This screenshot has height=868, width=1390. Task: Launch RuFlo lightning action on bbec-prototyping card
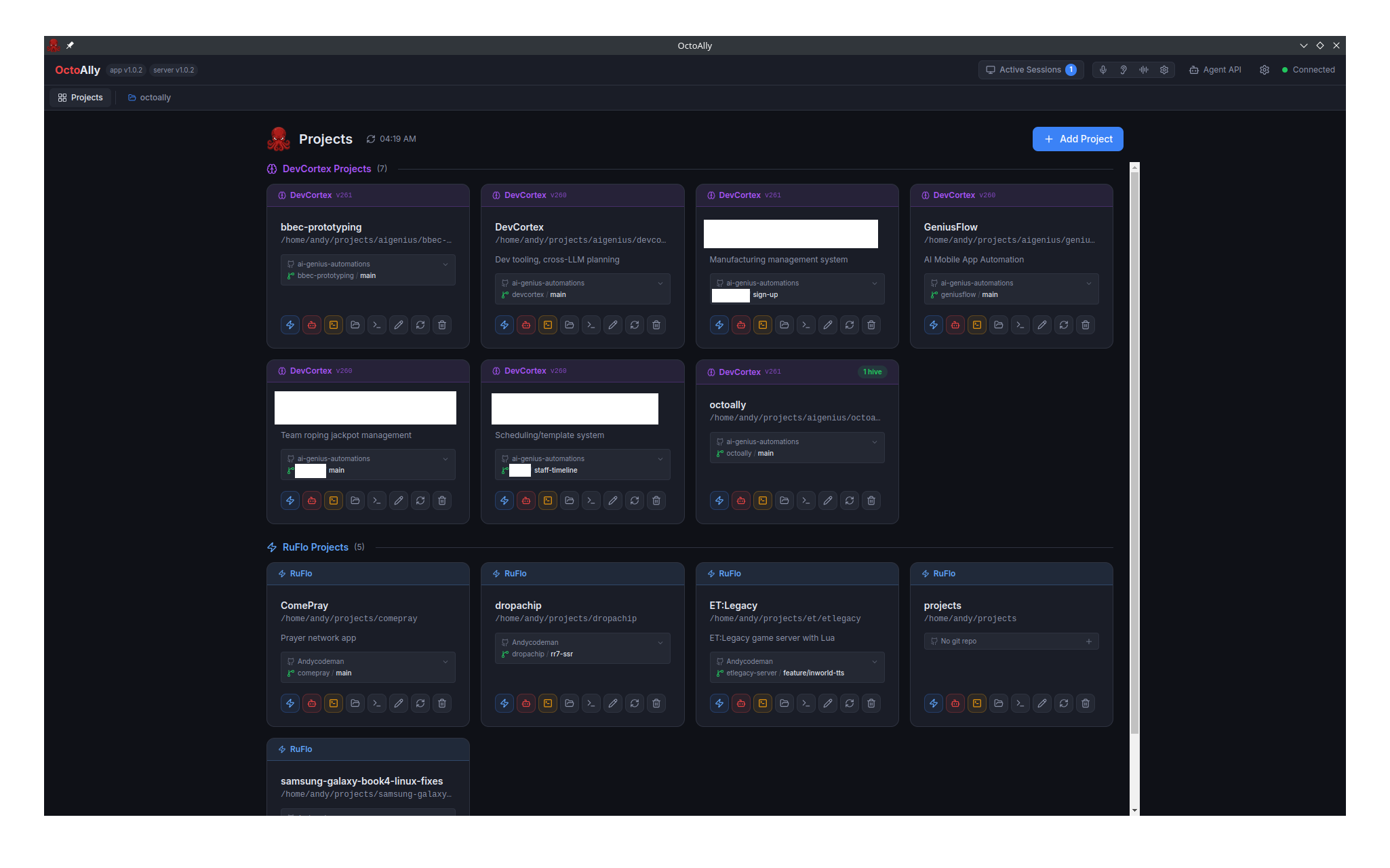[290, 325]
